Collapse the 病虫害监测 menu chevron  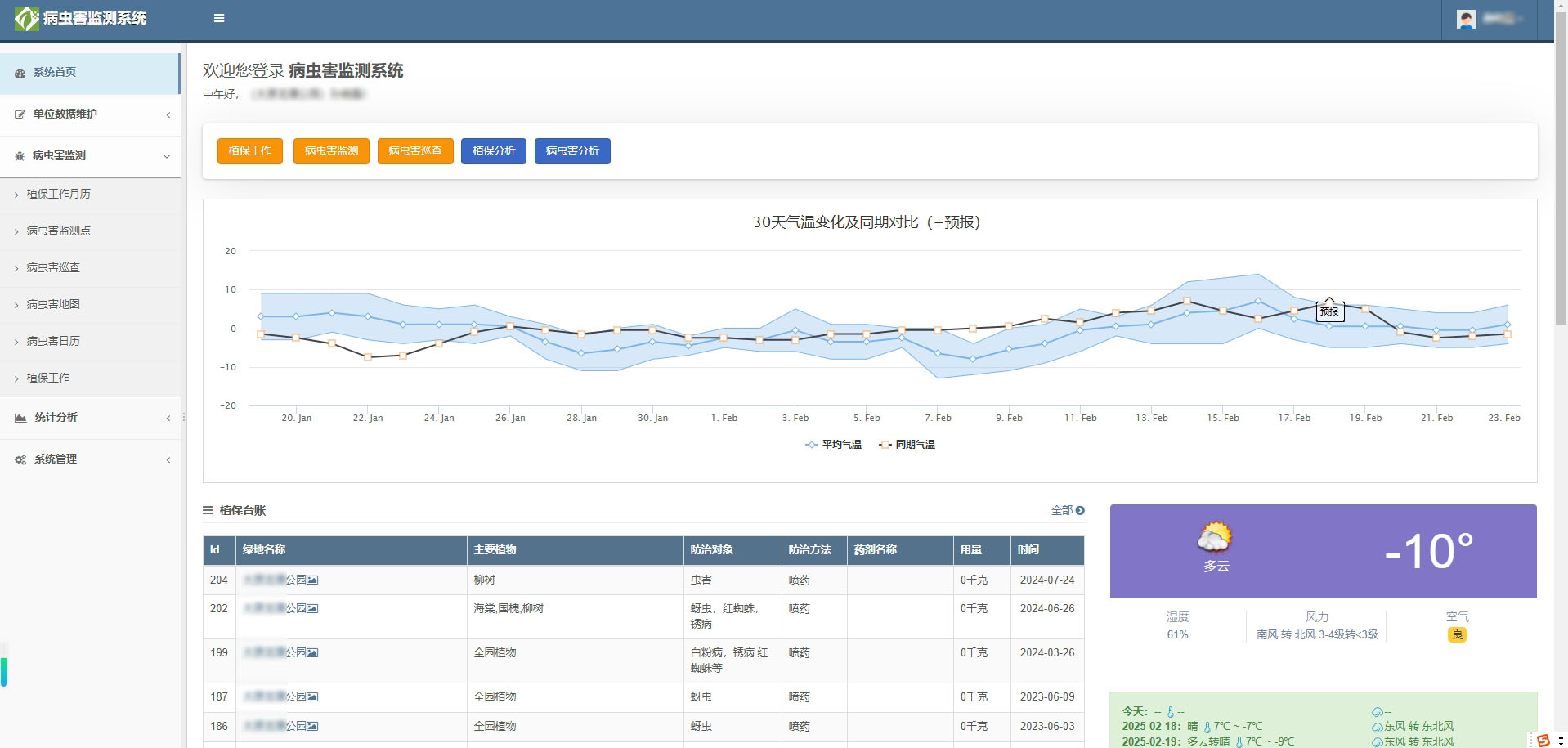coord(167,156)
